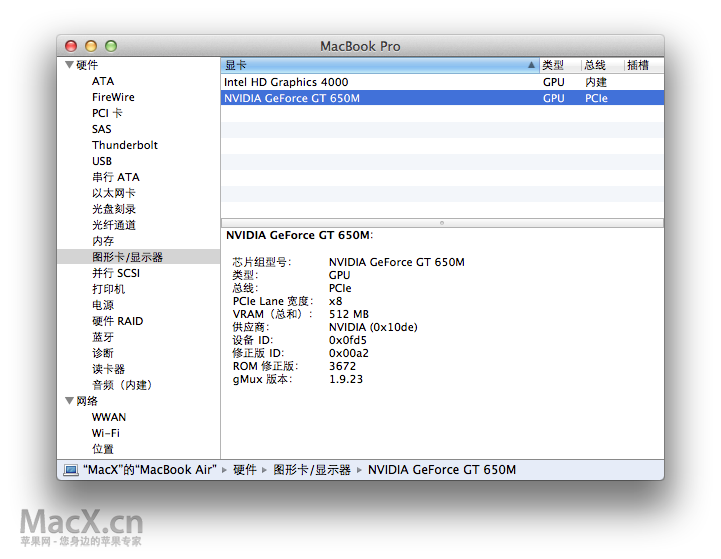Click the 内建 bus cell of Intel row

coord(596,82)
